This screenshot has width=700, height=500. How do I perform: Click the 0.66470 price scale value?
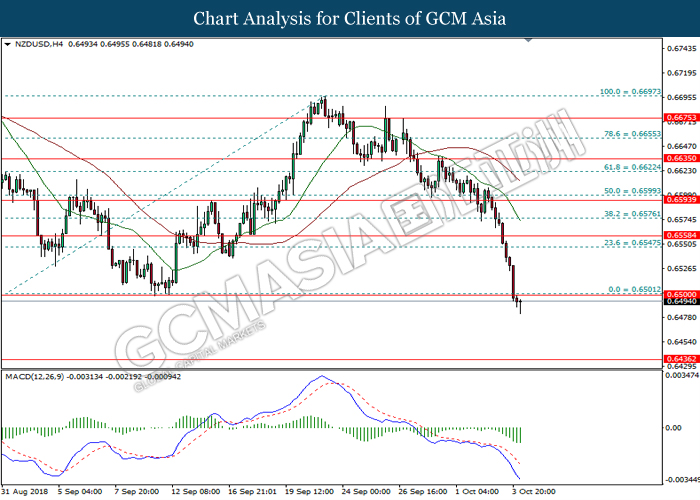[x=681, y=146]
